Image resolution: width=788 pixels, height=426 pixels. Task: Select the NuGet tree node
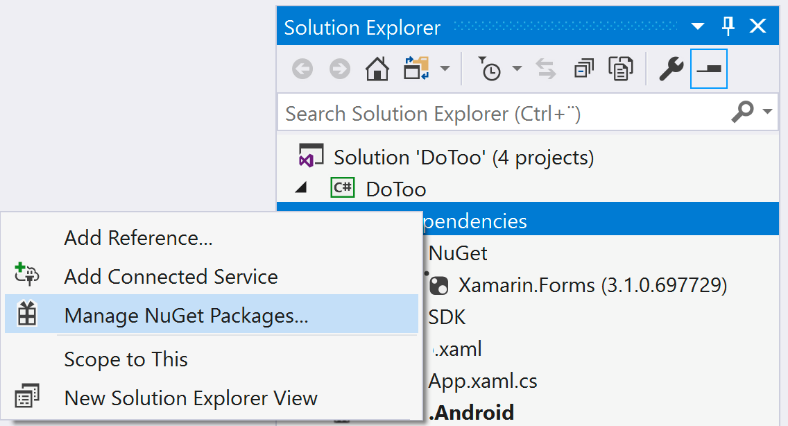pos(457,253)
